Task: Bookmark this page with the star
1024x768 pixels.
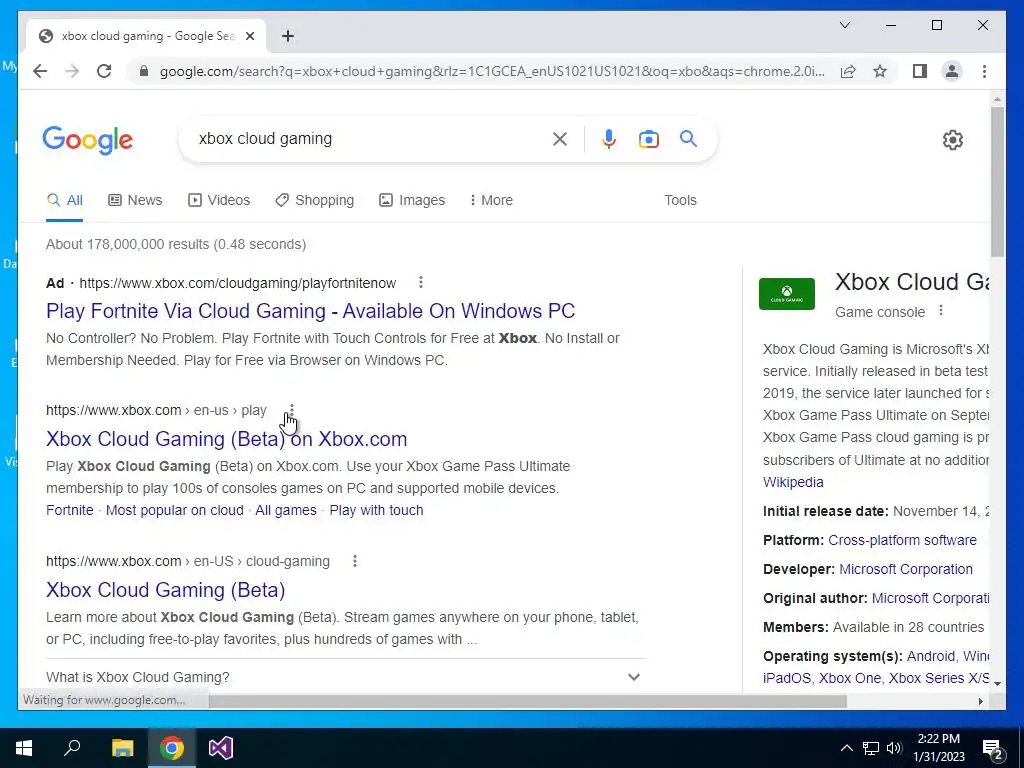Action: click(880, 71)
